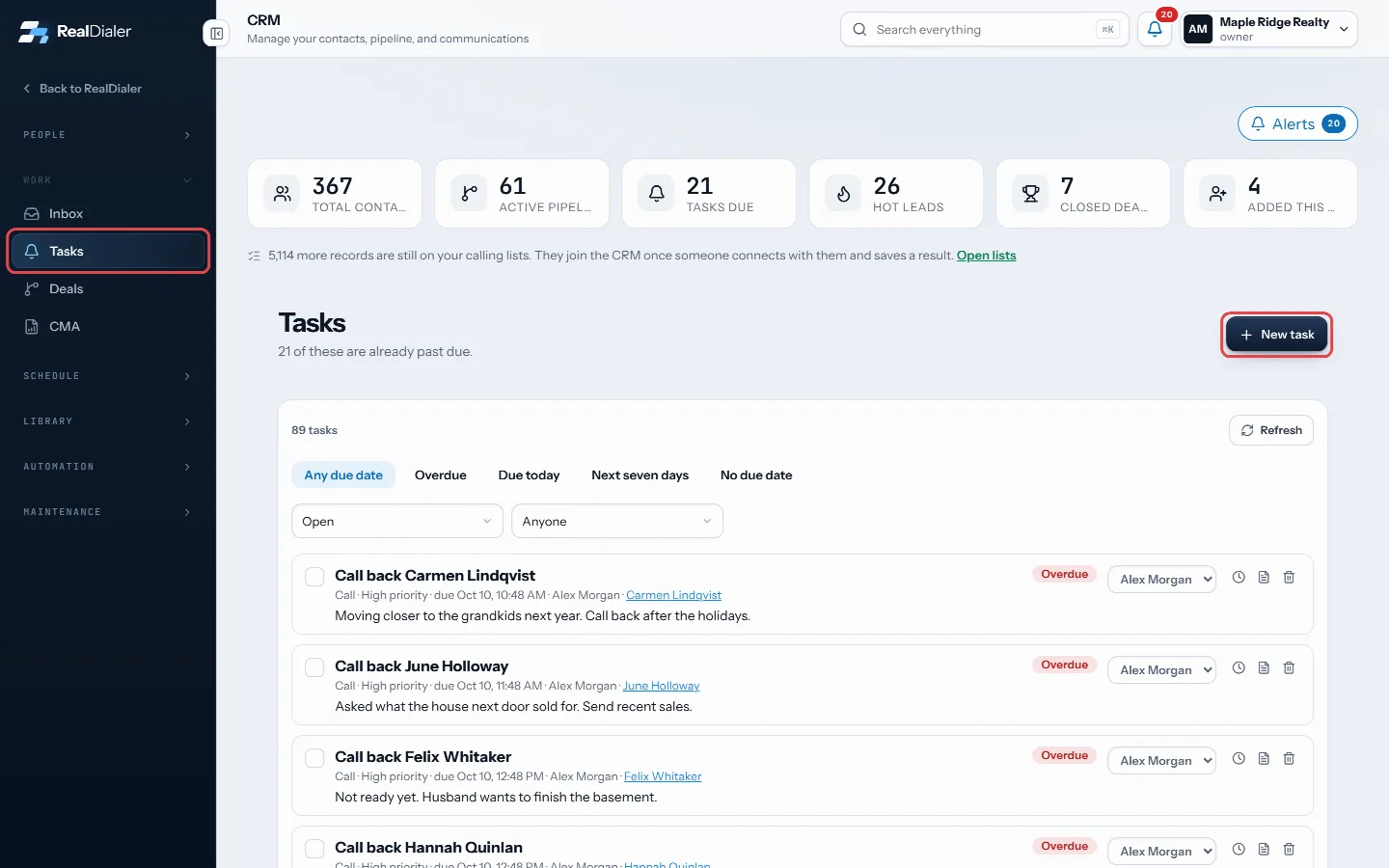Click clock icon on June Holloway task
This screenshot has height=868, width=1389.
[x=1239, y=668]
